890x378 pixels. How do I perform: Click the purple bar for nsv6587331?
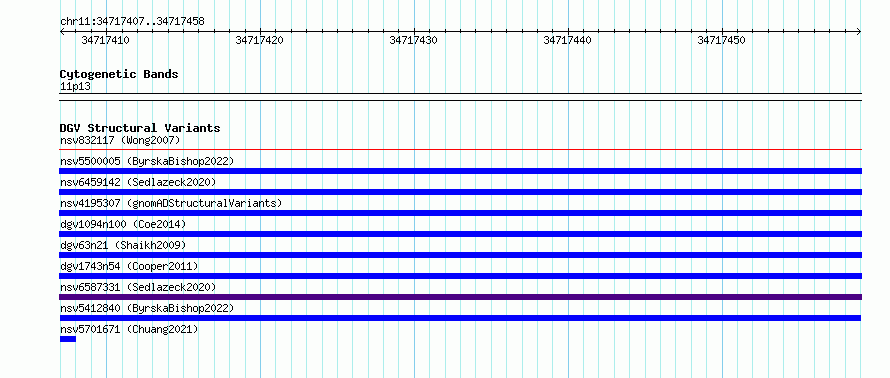460,297
